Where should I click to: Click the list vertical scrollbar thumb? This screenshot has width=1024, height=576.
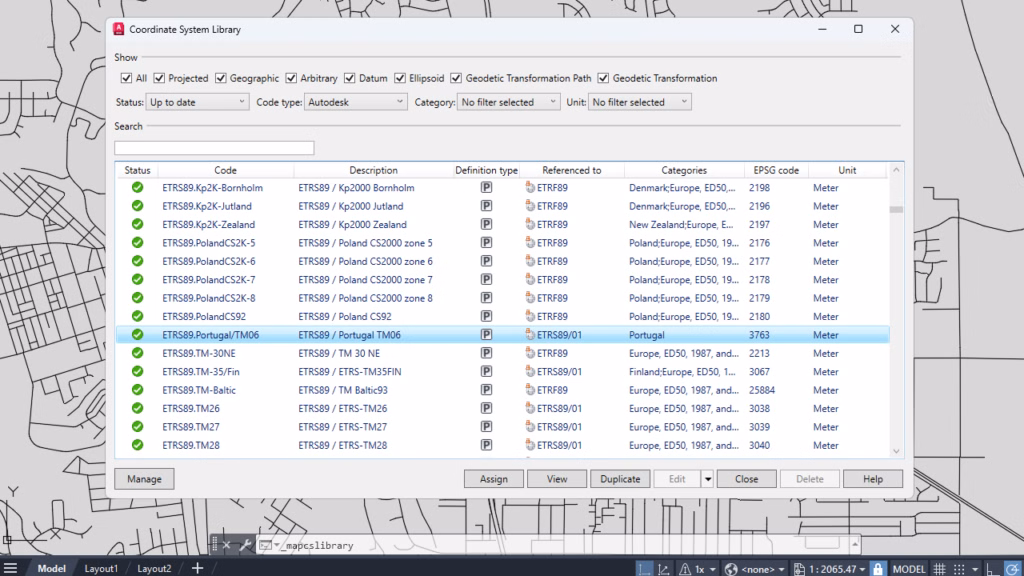click(x=896, y=210)
